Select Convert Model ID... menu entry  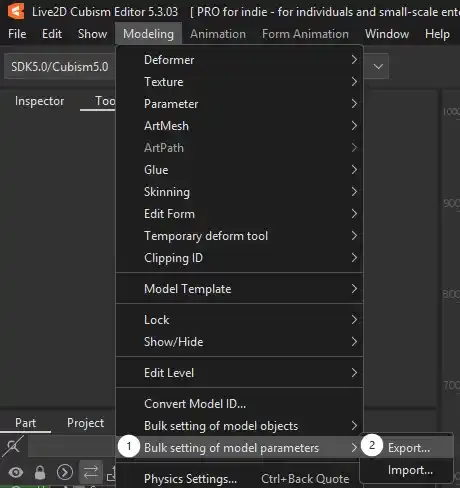pyautogui.click(x=239, y=404)
